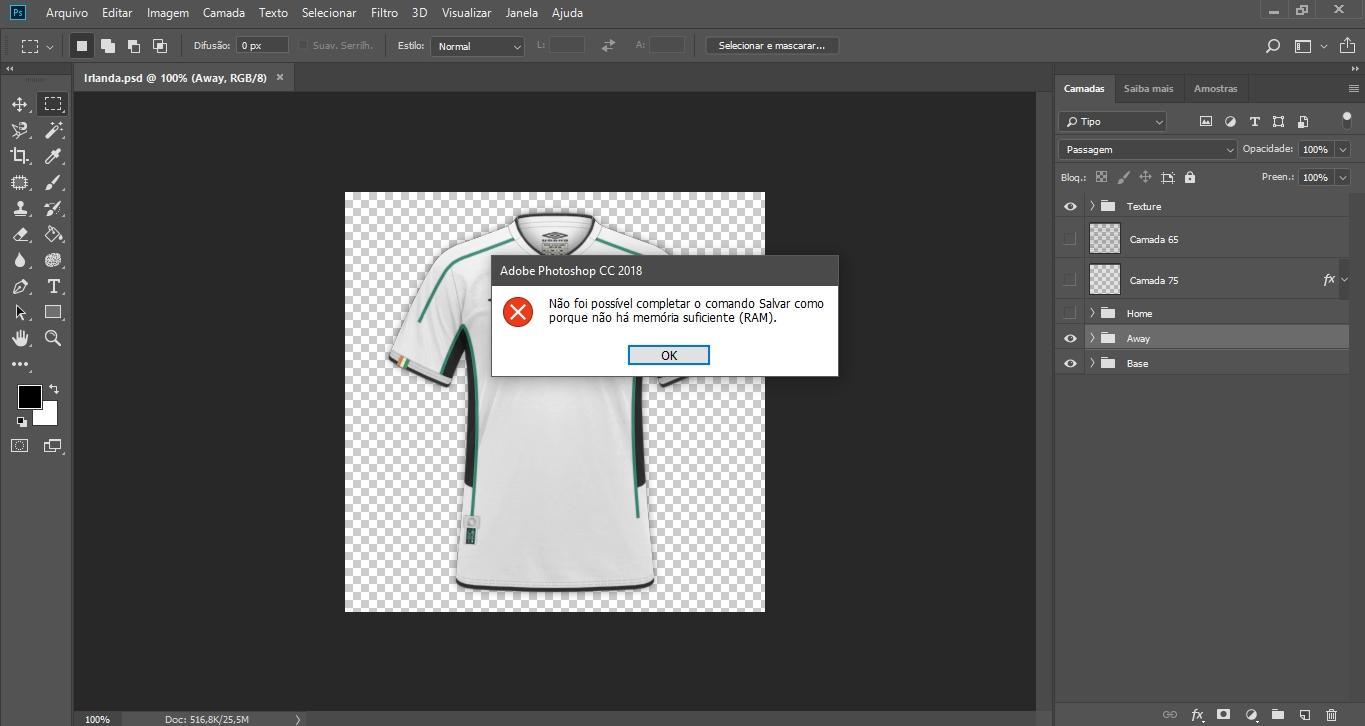Open the Arquivo menu
This screenshot has width=1365, height=726.
click(x=67, y=13)
